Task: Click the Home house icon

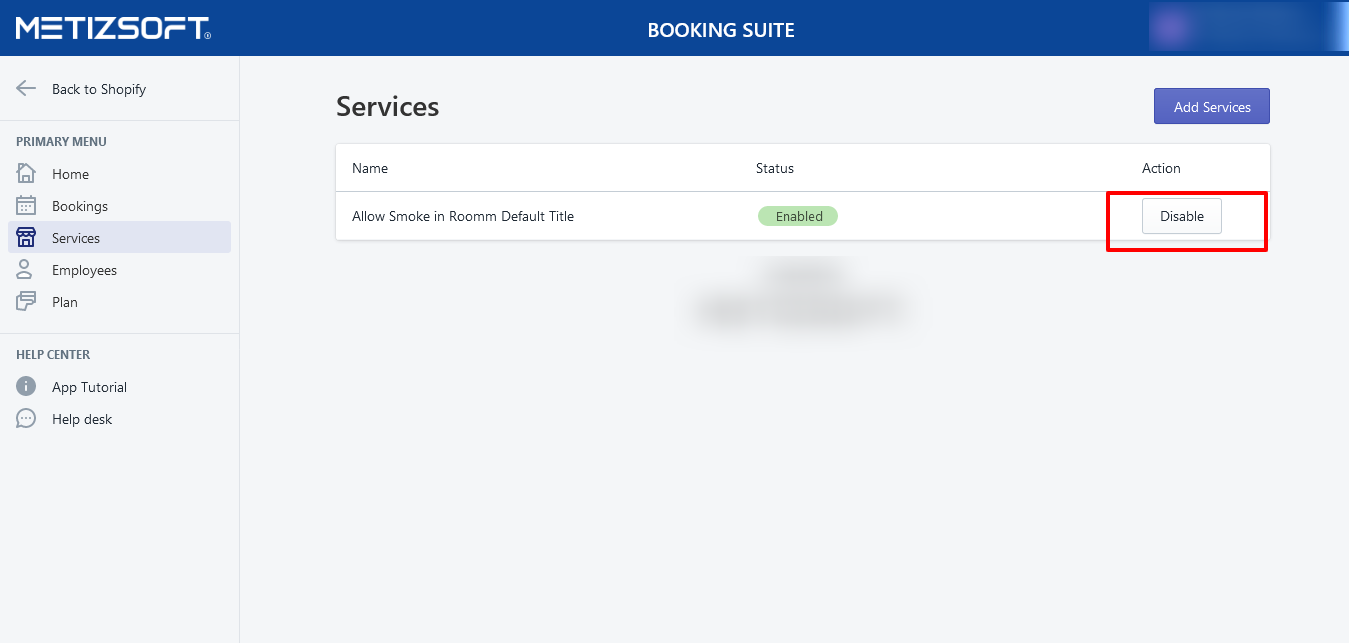Action: pyautogui.click(x=26, y=174)
